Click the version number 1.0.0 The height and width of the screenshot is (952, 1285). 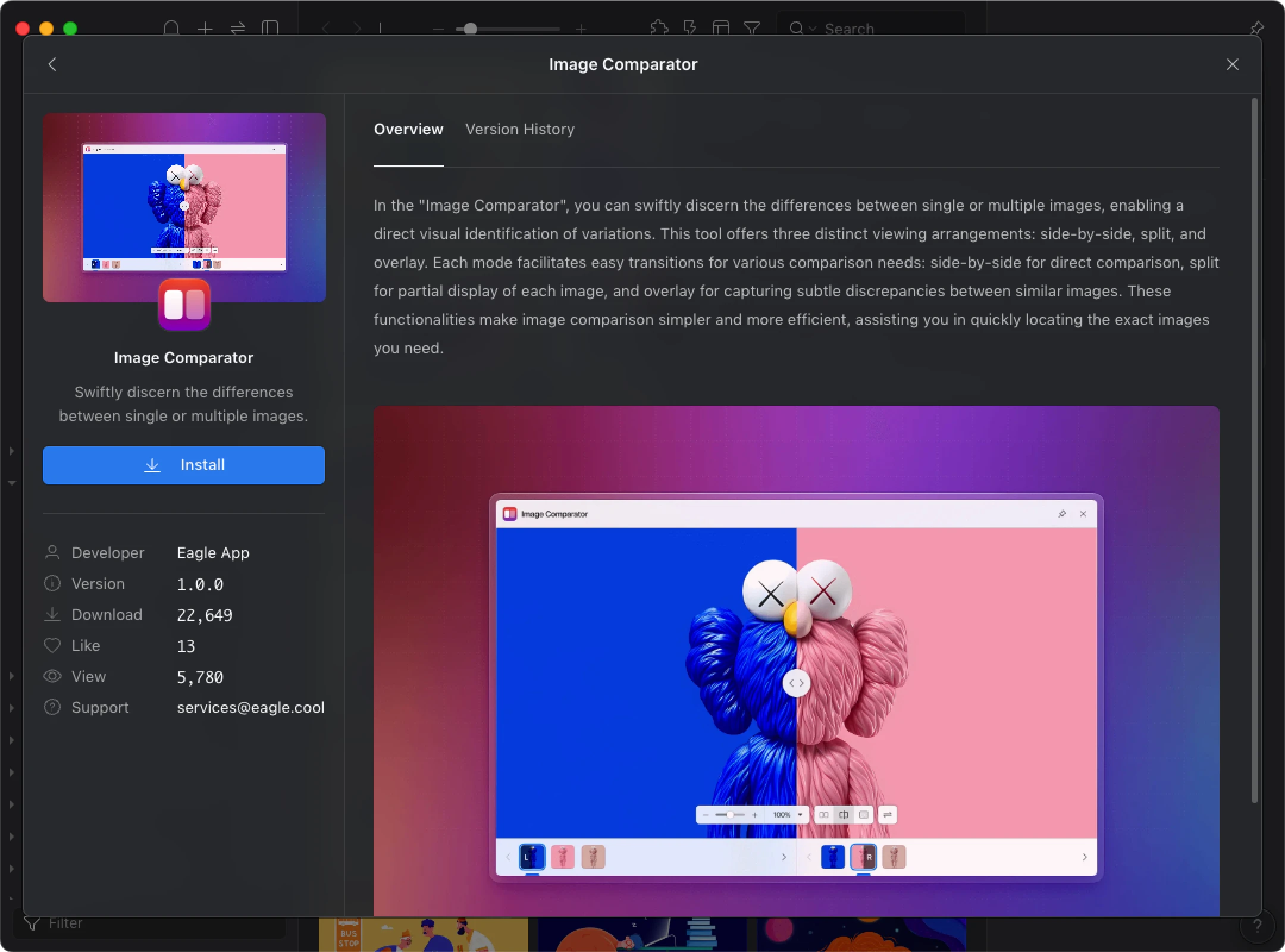200,584
